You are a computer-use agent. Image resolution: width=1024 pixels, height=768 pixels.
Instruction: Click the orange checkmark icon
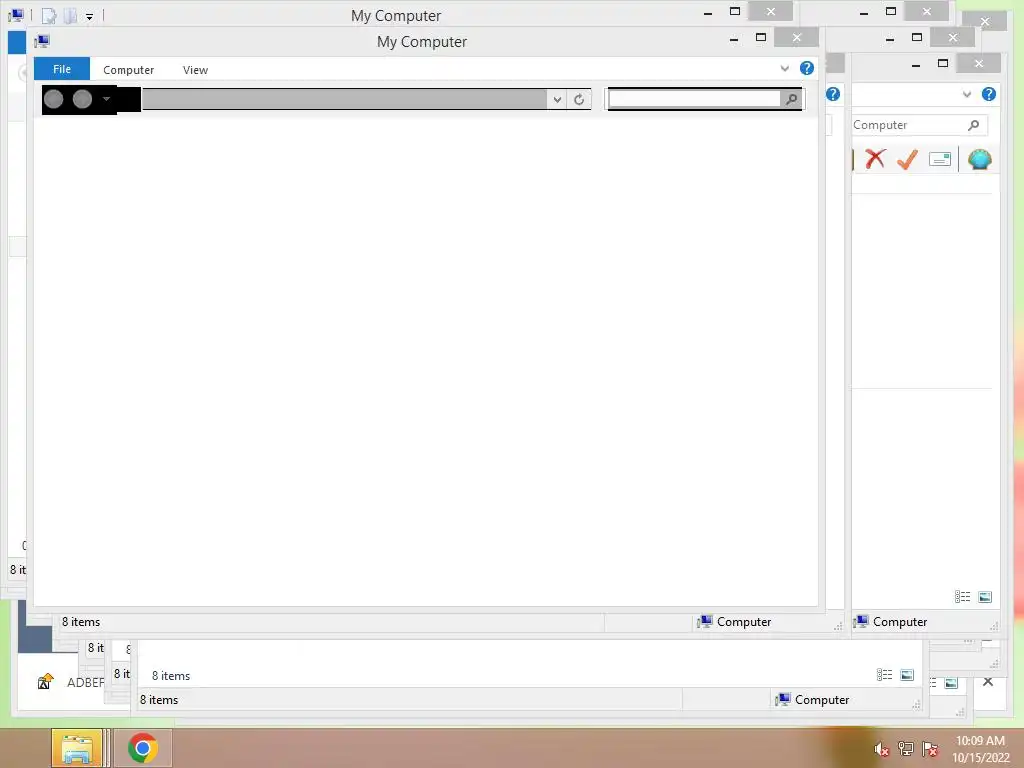pos(907,159)
